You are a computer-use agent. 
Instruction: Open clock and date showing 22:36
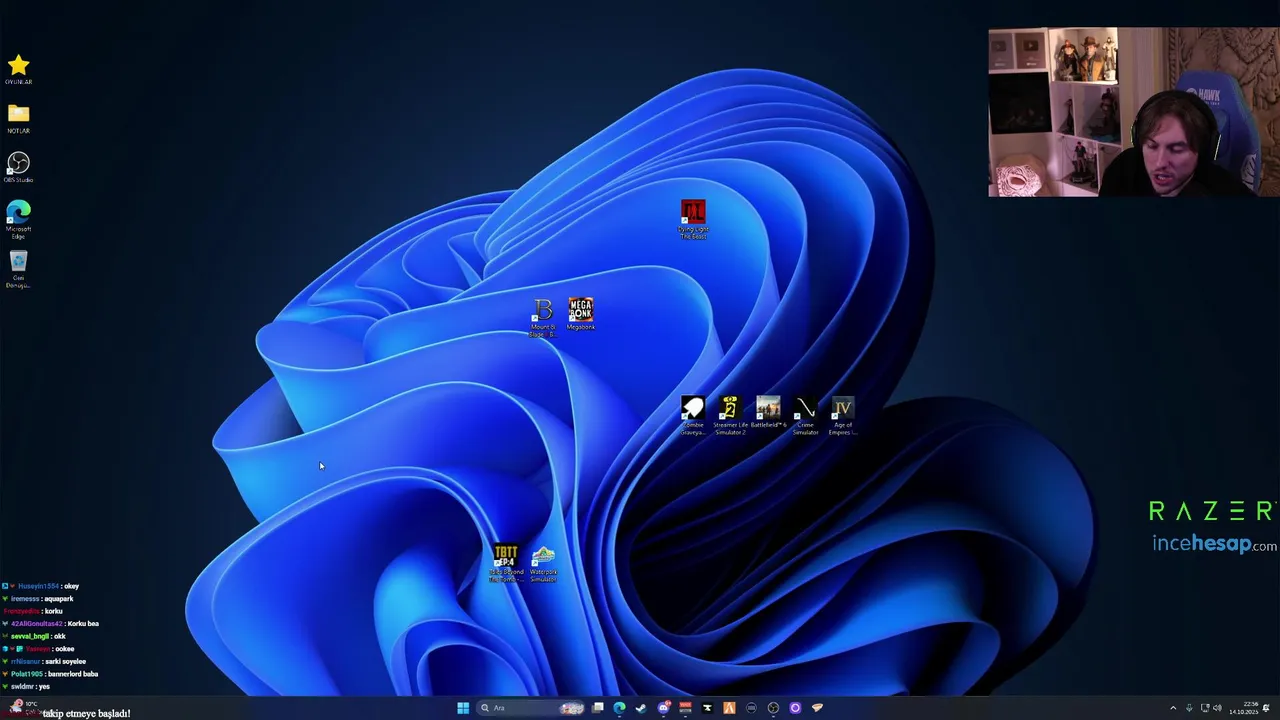click(x=1244, y=708)
